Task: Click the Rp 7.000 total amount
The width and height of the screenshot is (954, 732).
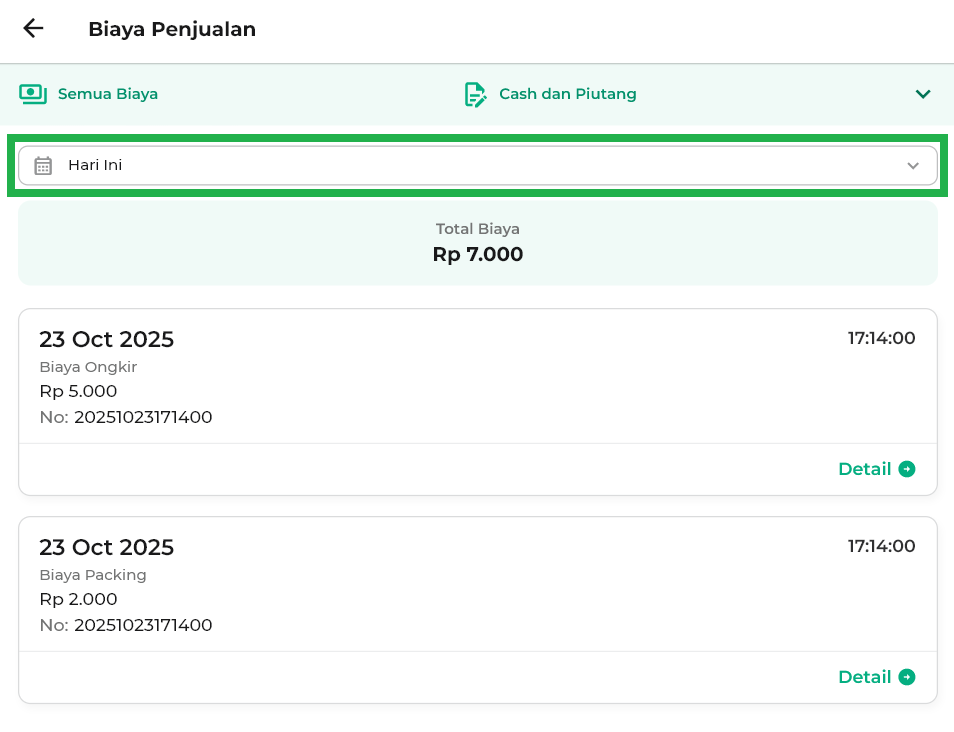Action: click(477, 255)
